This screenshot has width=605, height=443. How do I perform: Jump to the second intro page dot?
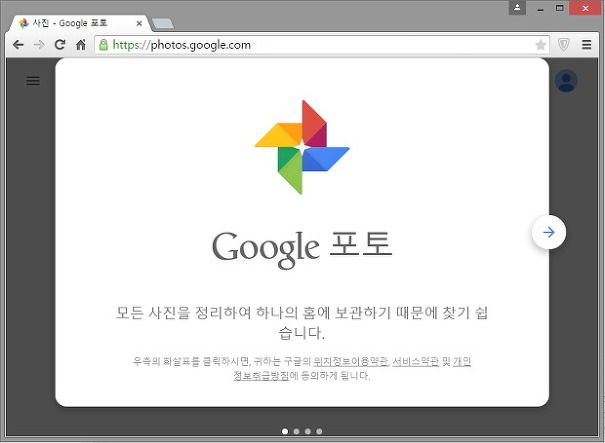(296, 431)
